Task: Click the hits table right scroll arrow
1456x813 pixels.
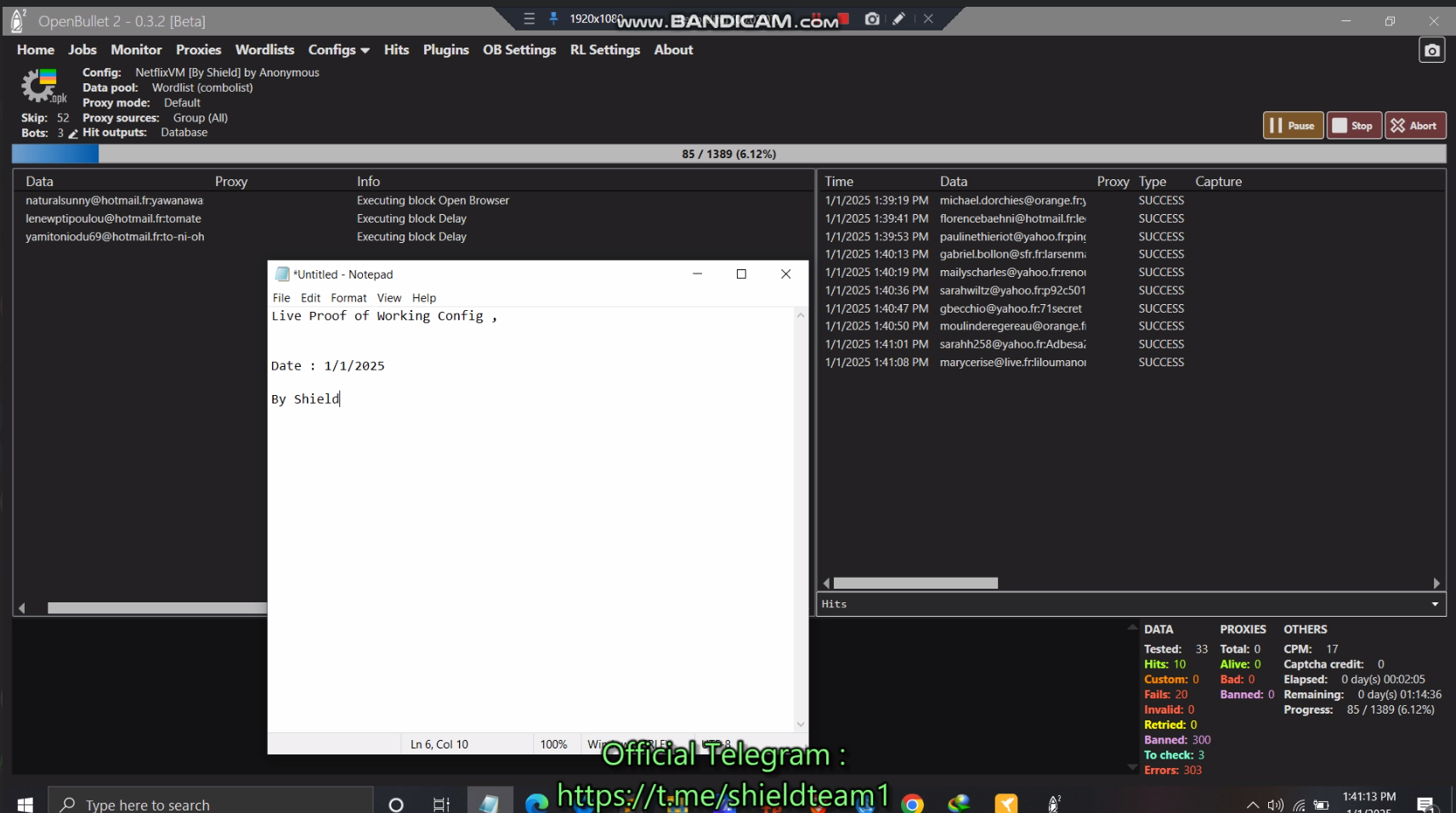Action: 1436,584
